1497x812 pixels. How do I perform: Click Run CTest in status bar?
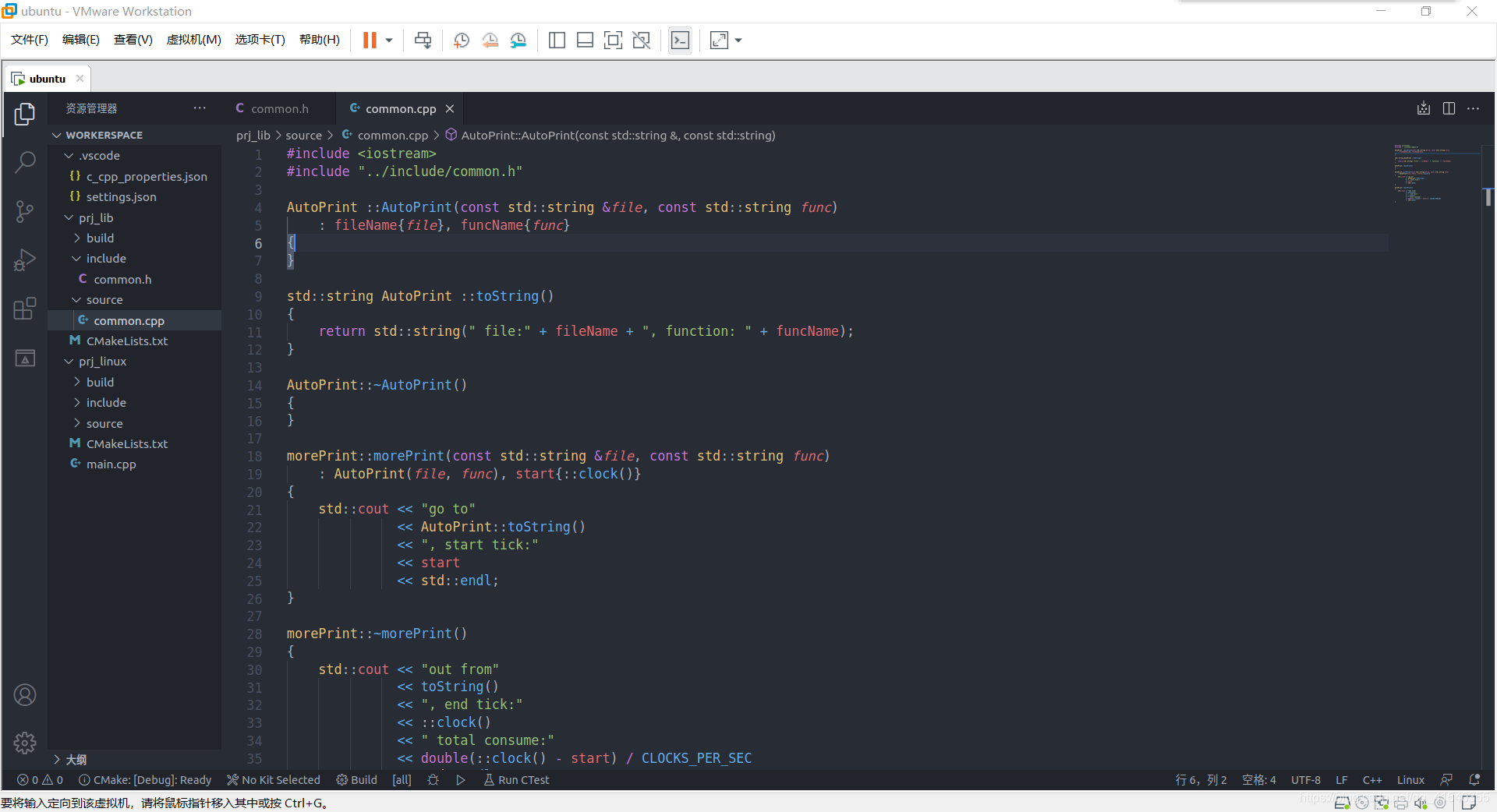click(516, 780)
